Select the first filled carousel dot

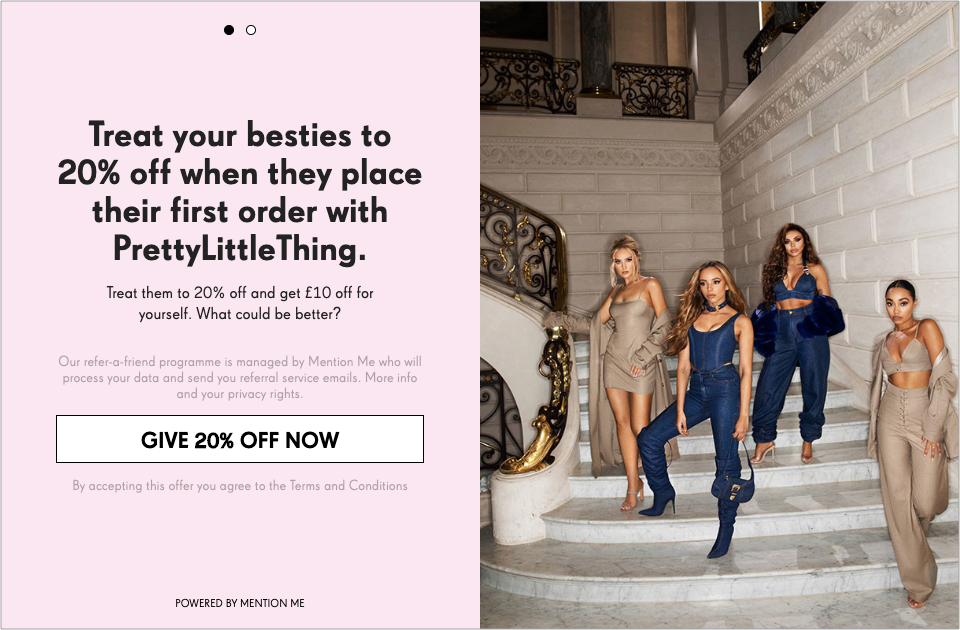click(229, 30)
